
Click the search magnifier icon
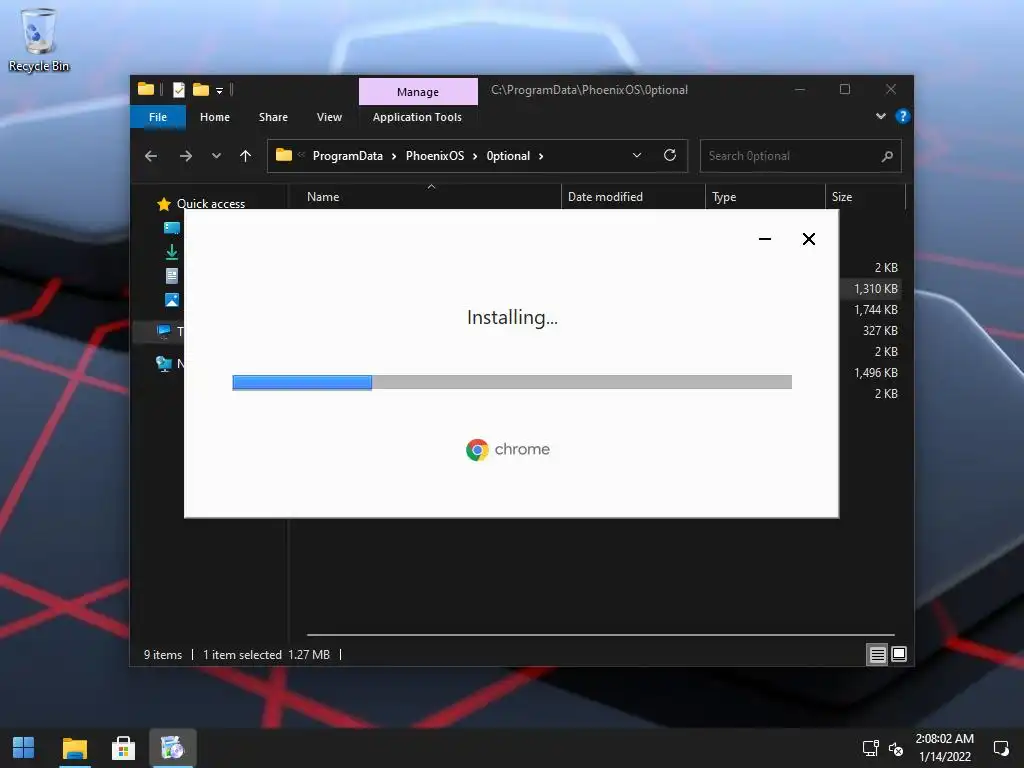point(887,156)
